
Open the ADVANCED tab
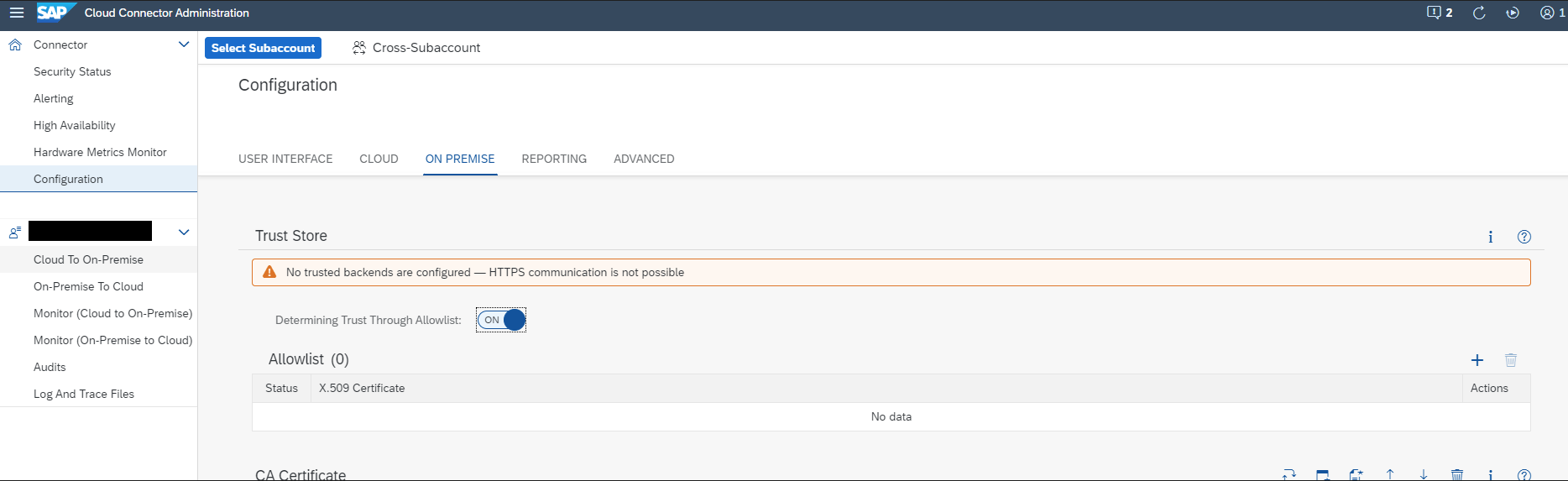[644, 159]
